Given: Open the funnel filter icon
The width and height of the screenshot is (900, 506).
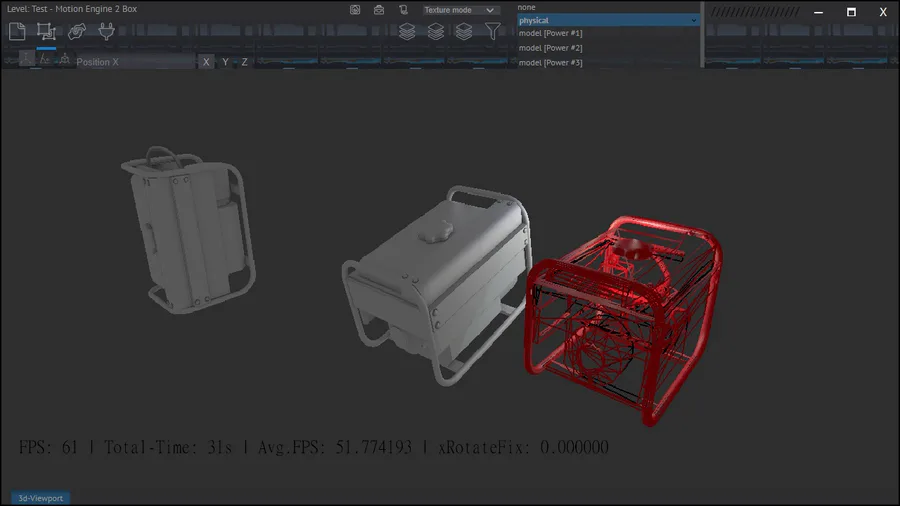Looking at the screenshot, I should (492, 31).
